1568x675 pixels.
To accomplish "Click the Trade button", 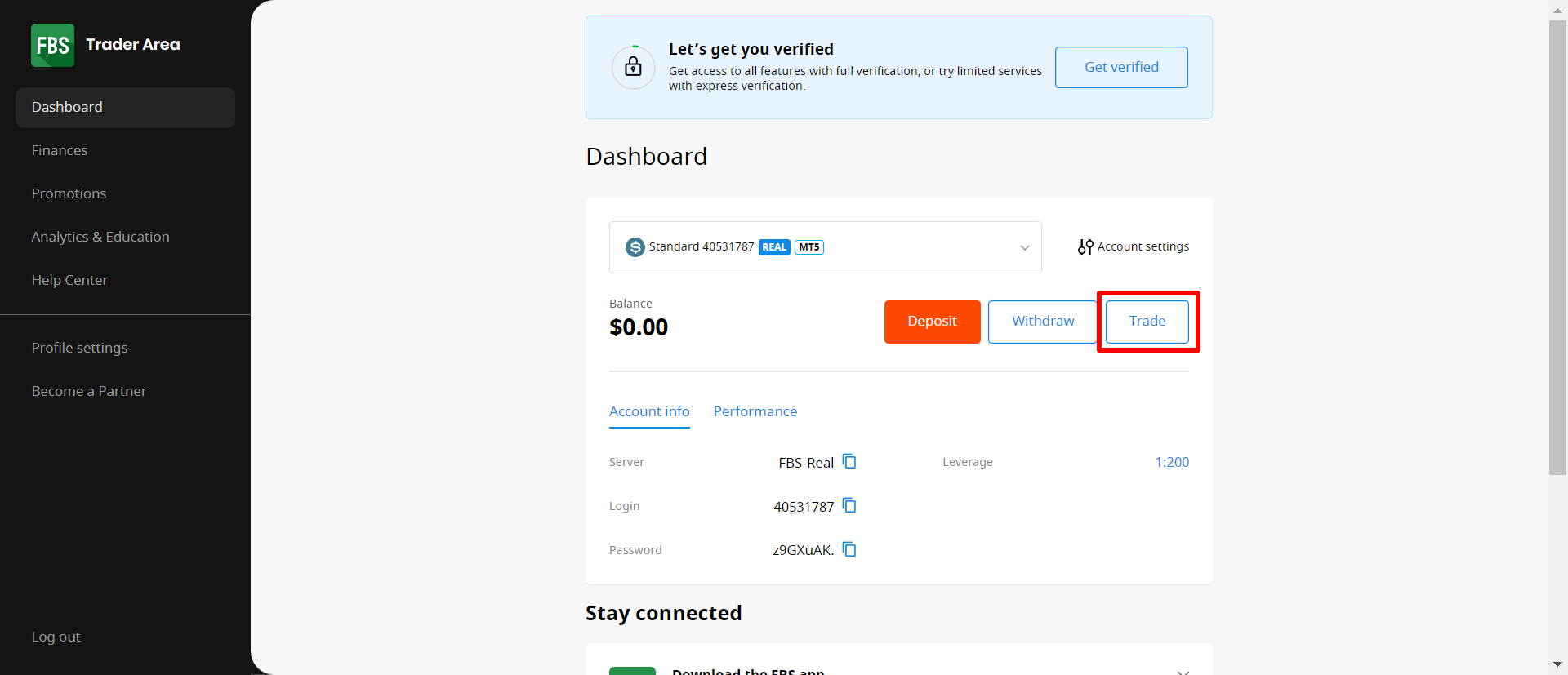I will coord(1147,322).
